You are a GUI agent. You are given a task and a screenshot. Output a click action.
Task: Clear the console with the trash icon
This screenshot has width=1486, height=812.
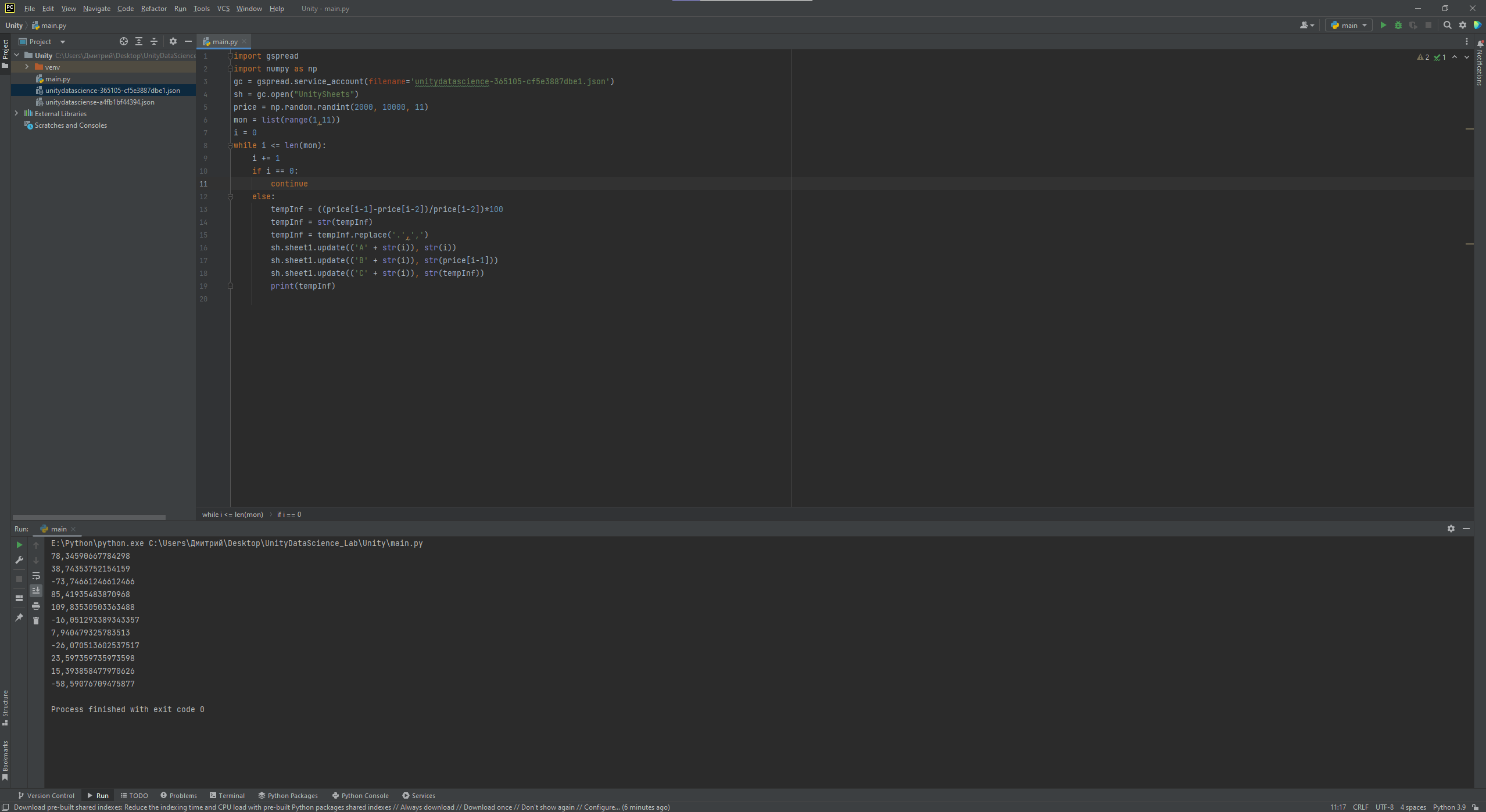(36, 620)
